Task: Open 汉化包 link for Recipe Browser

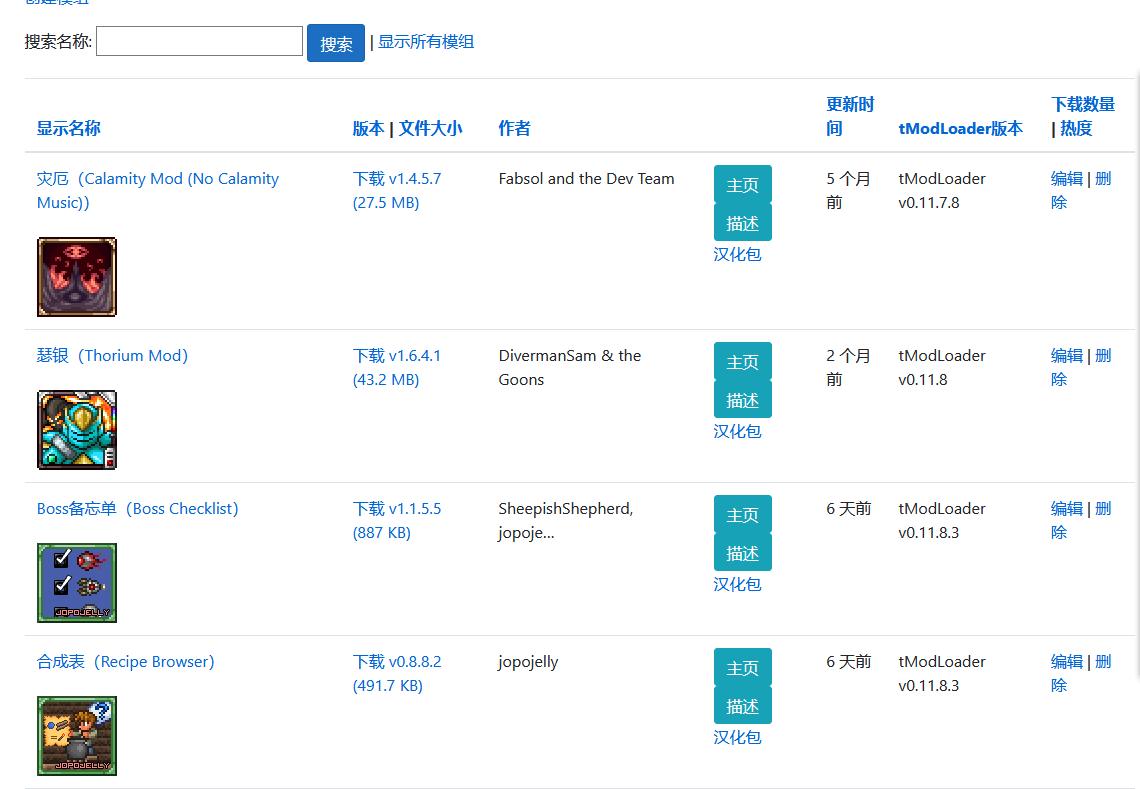Action: tap(737, 737)
